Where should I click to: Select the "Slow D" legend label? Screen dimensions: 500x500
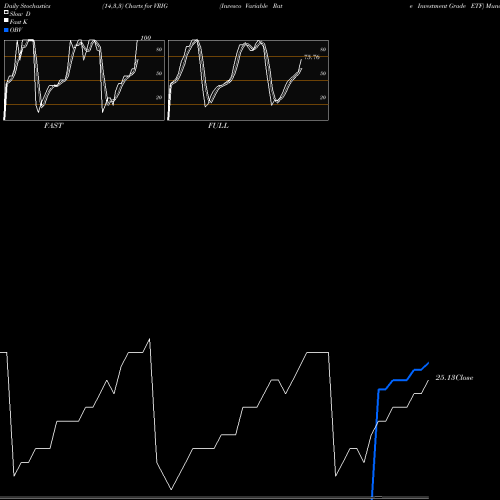pyautogui.click(x=20, y=14)
